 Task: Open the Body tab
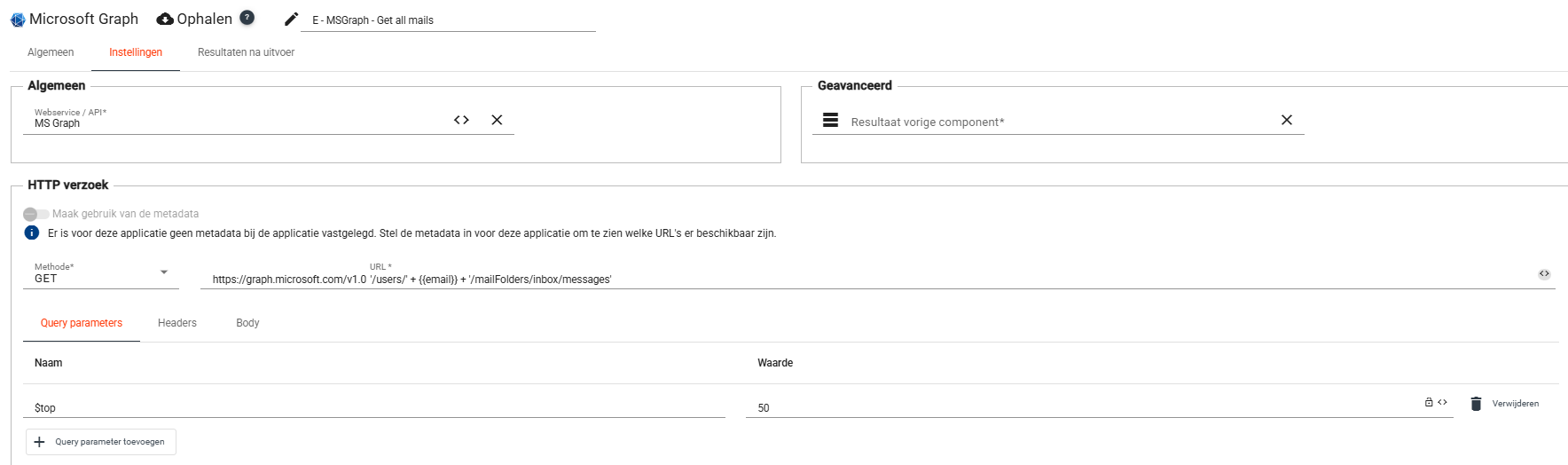pos(247,323)
